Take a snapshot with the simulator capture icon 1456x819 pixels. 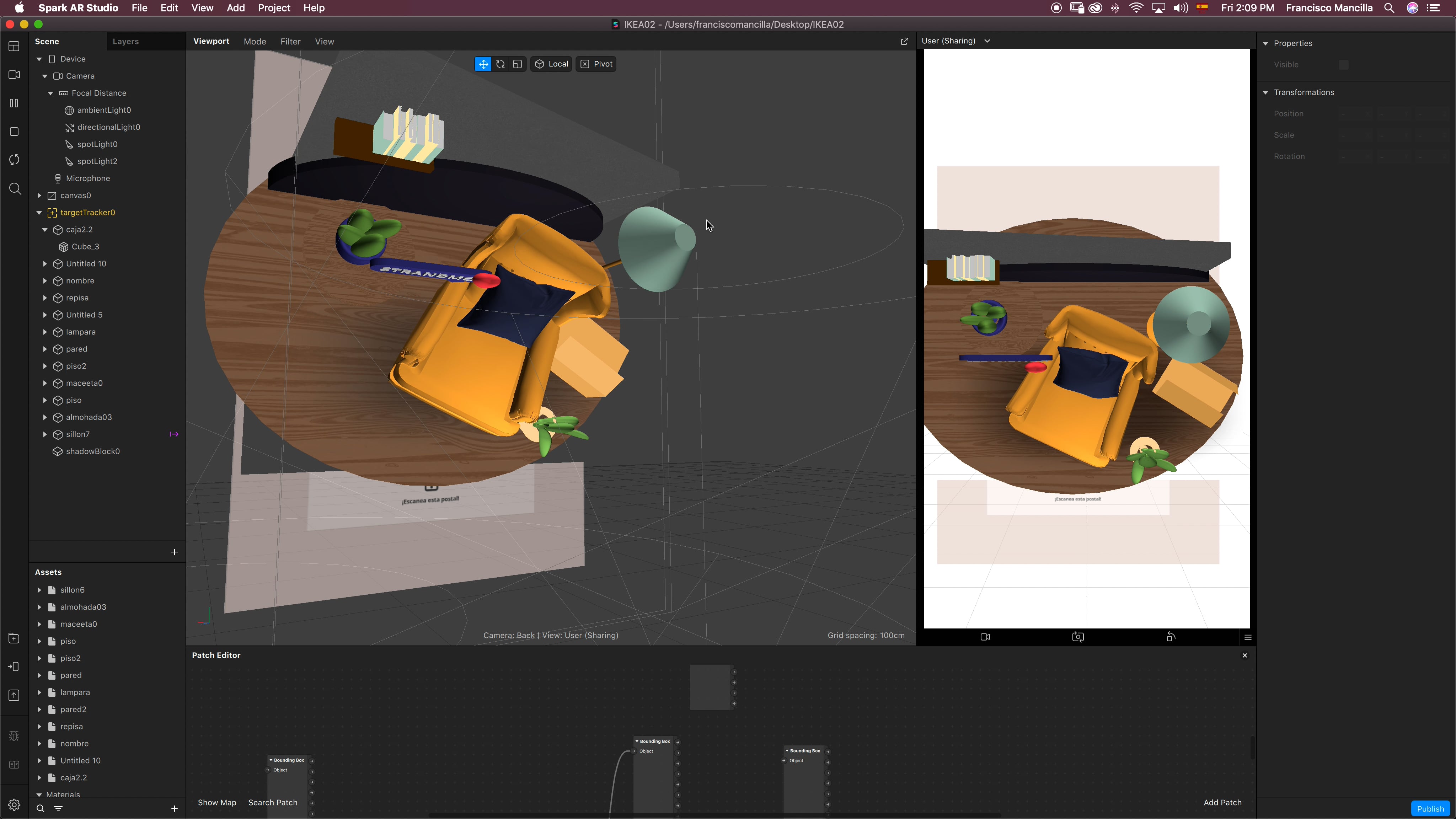1078,637
